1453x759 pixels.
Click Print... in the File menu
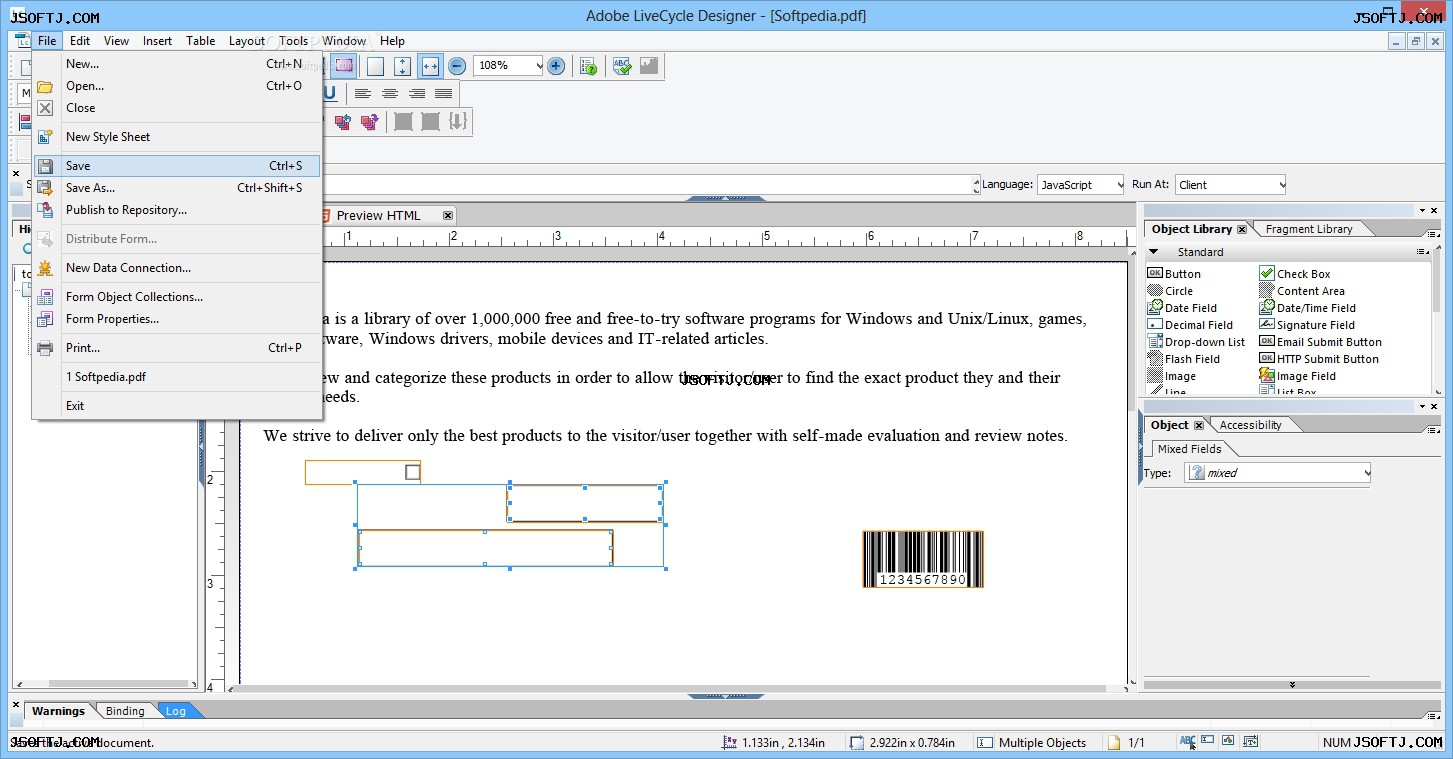coord(177,348)
